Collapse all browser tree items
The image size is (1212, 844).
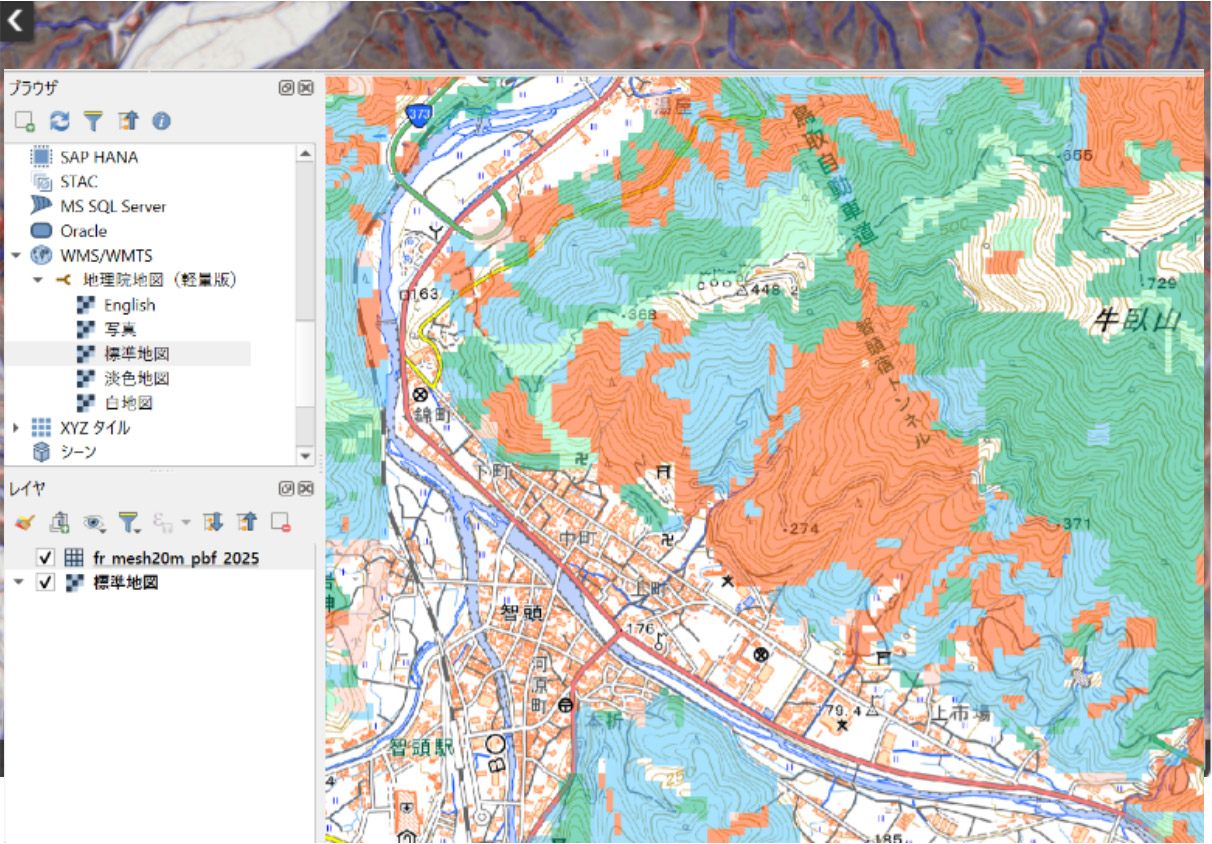(127, 121)
